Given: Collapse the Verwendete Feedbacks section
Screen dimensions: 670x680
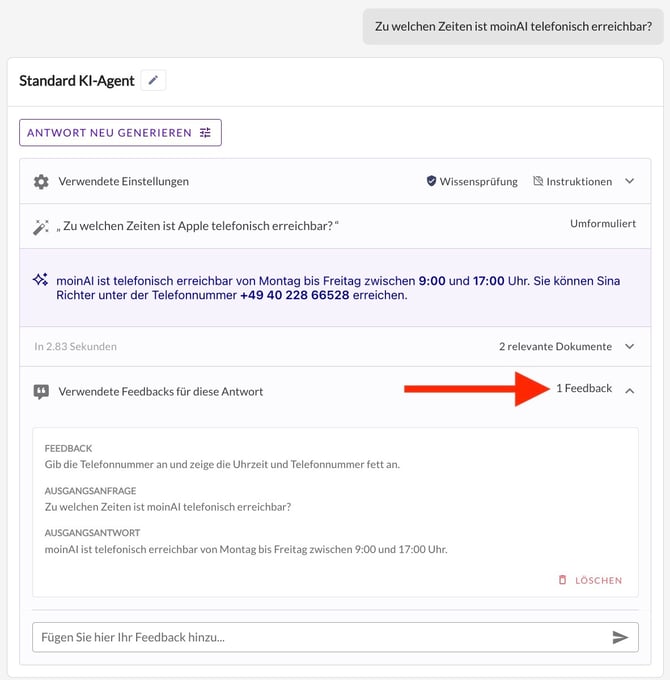Looking at the screenshot, I should 629,391.
